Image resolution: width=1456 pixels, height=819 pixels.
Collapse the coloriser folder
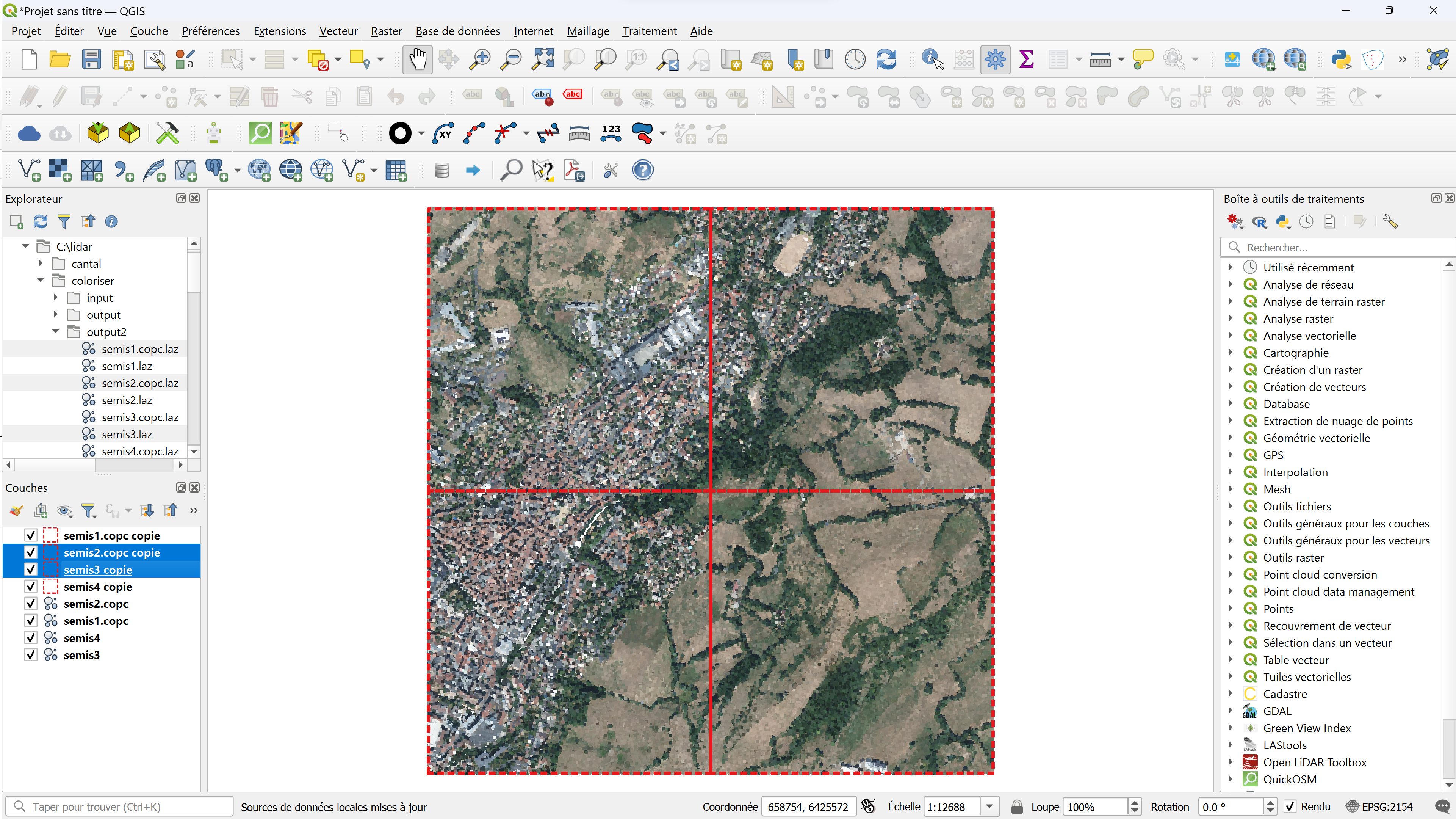point(40,281)
